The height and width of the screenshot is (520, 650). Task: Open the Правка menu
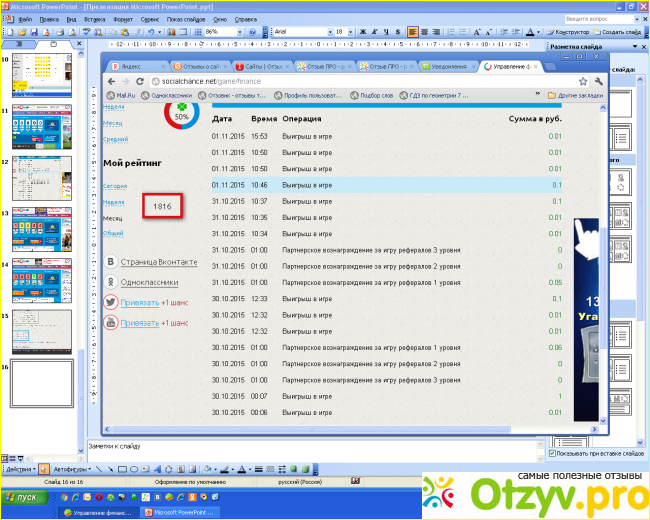click(x=49, y=19)
